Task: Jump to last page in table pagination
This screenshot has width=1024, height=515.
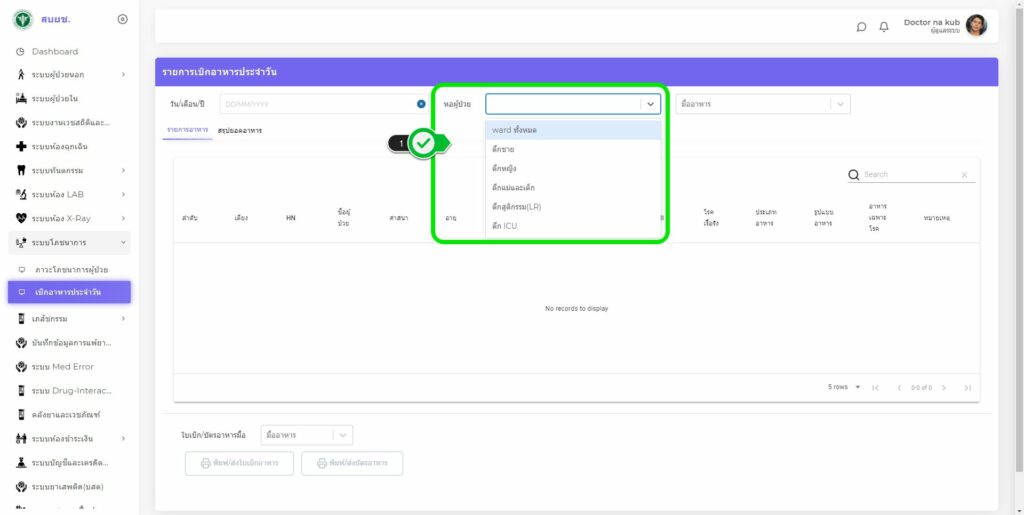Action: pos(967,387)
